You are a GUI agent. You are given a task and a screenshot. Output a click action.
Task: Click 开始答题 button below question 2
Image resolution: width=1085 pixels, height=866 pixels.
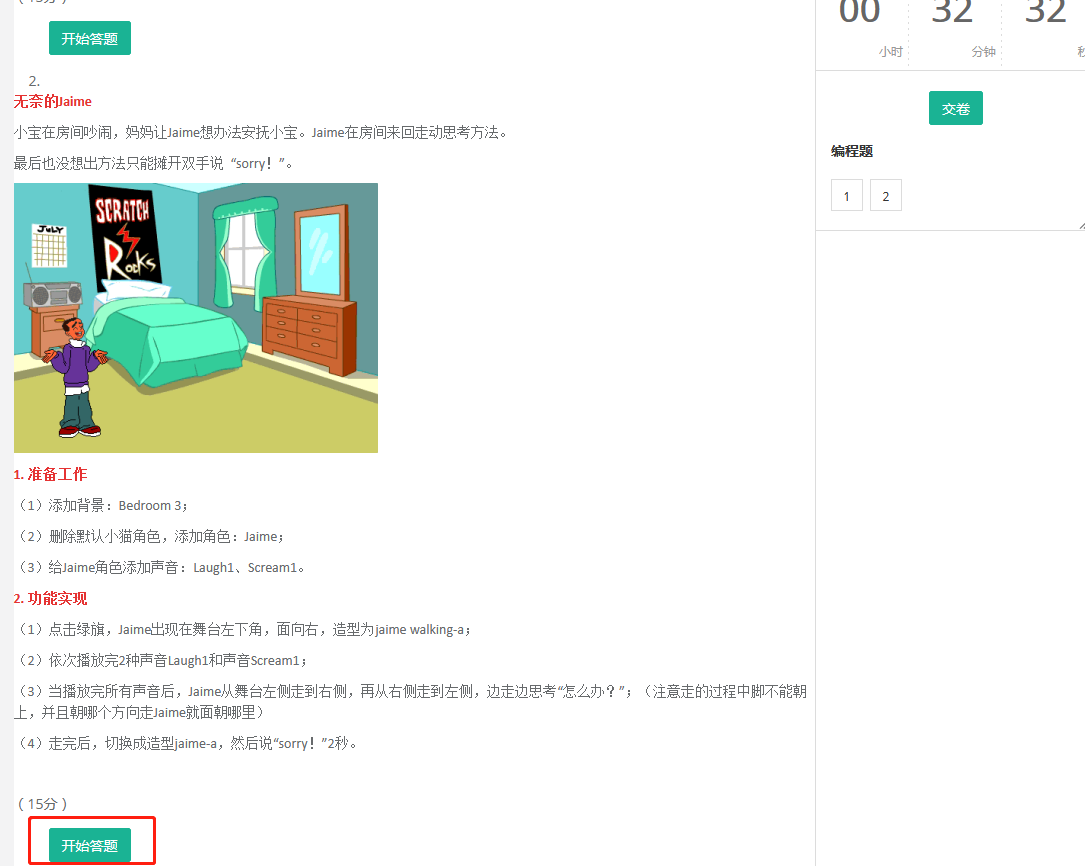(x=90, y=845)
